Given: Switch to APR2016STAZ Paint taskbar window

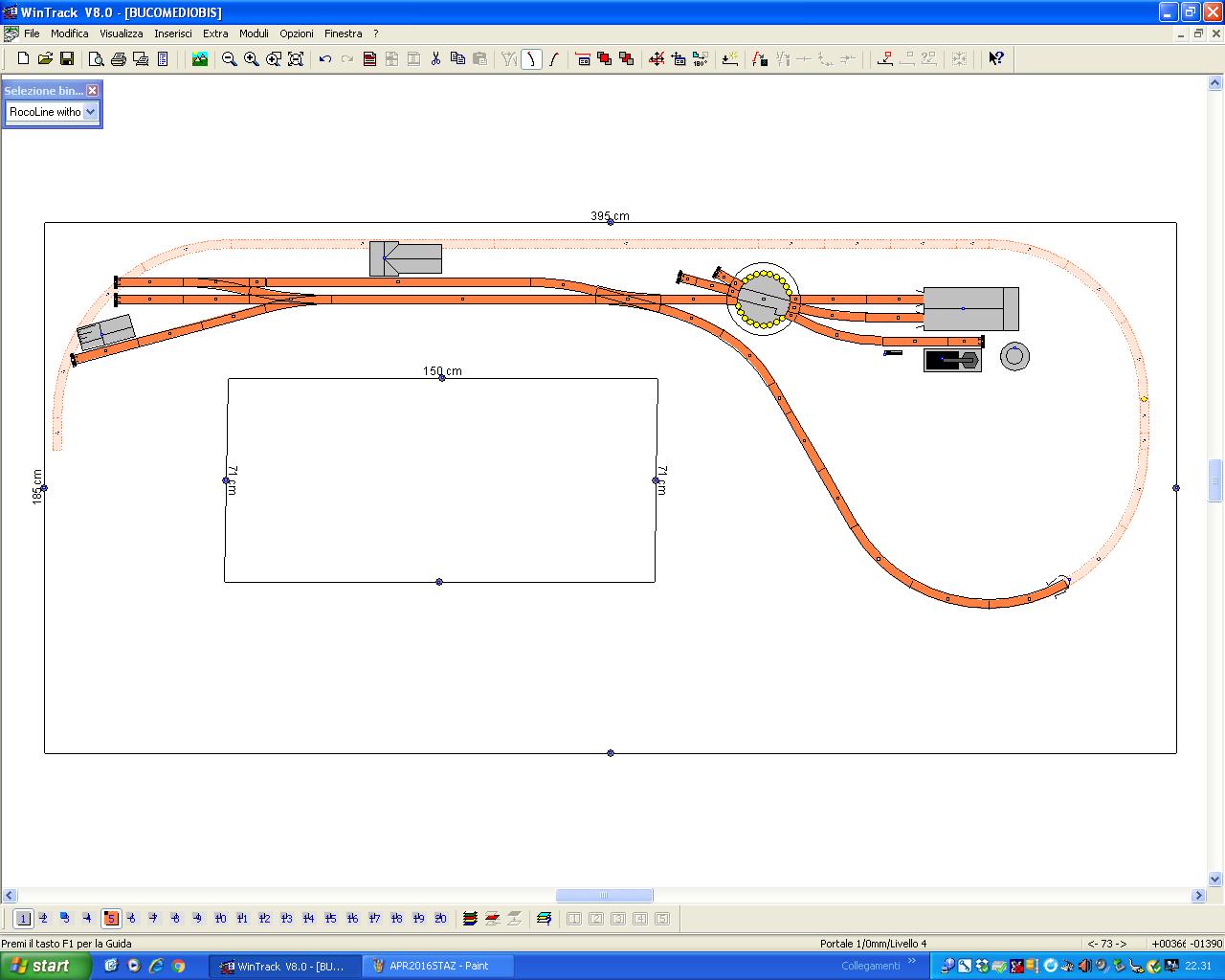Looking at the screenshot, I should tap(438, 966).
